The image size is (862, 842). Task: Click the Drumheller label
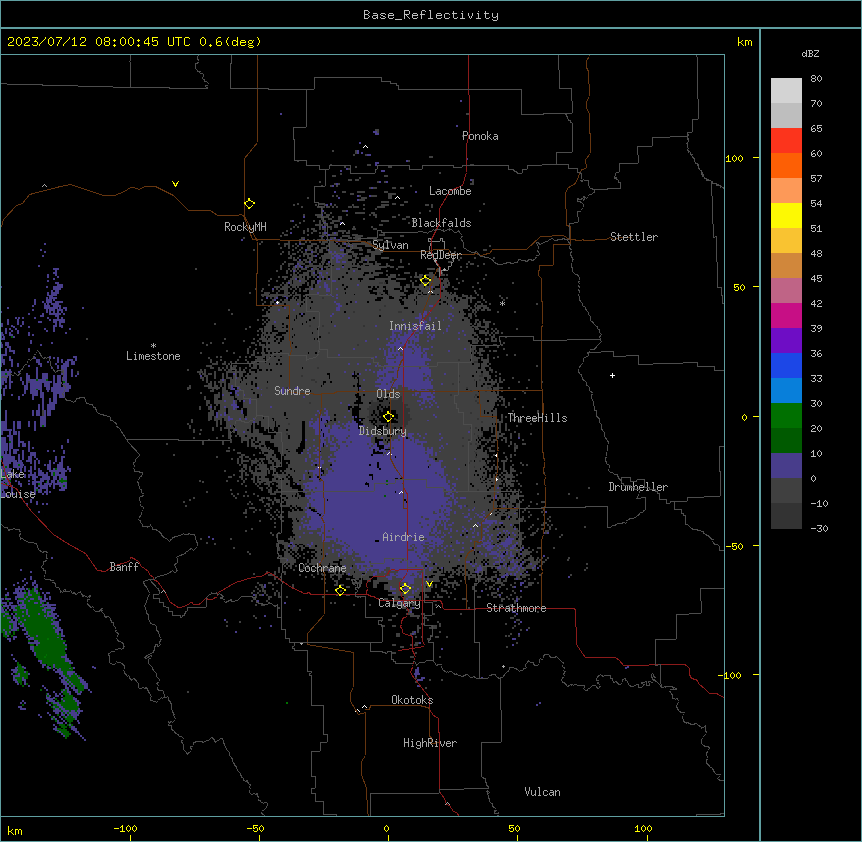click(x=638, y=487)
